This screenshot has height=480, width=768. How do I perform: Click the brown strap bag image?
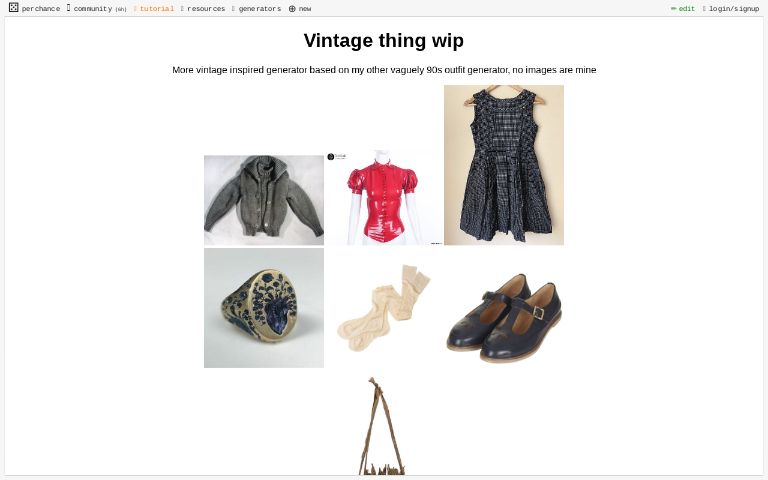(x=382, y=425)
